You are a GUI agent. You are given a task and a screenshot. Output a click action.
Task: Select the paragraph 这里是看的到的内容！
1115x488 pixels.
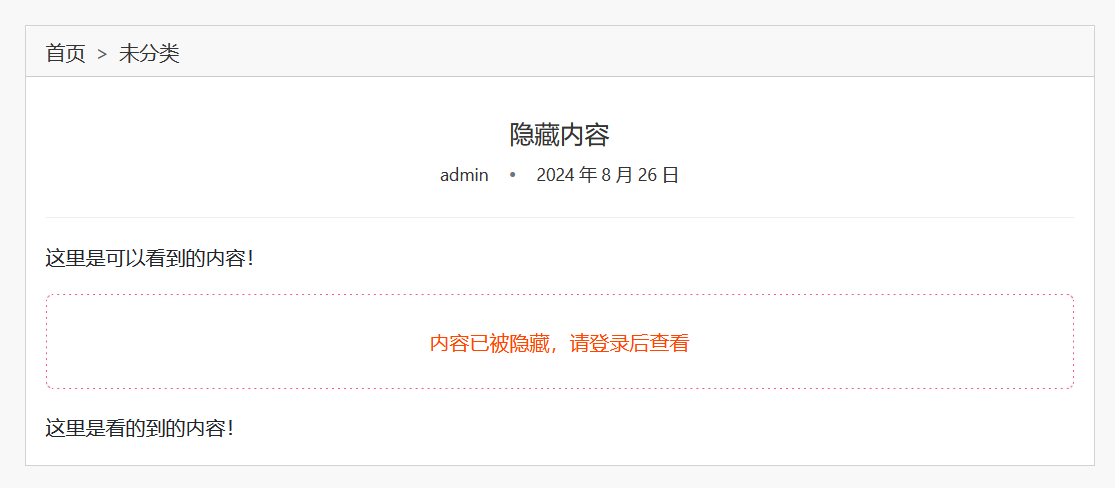tap(141, 428)
